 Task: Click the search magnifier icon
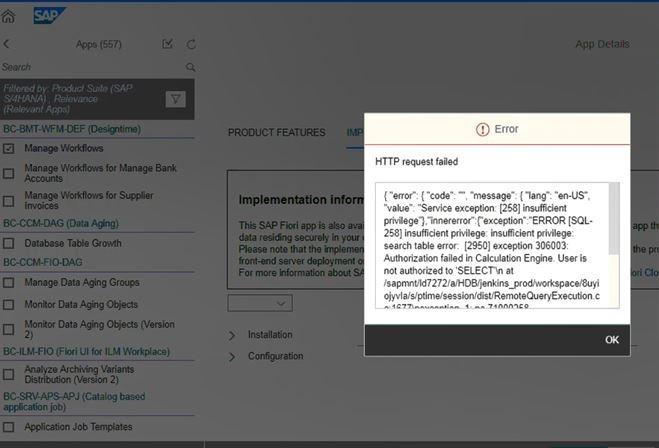(190, 67)
